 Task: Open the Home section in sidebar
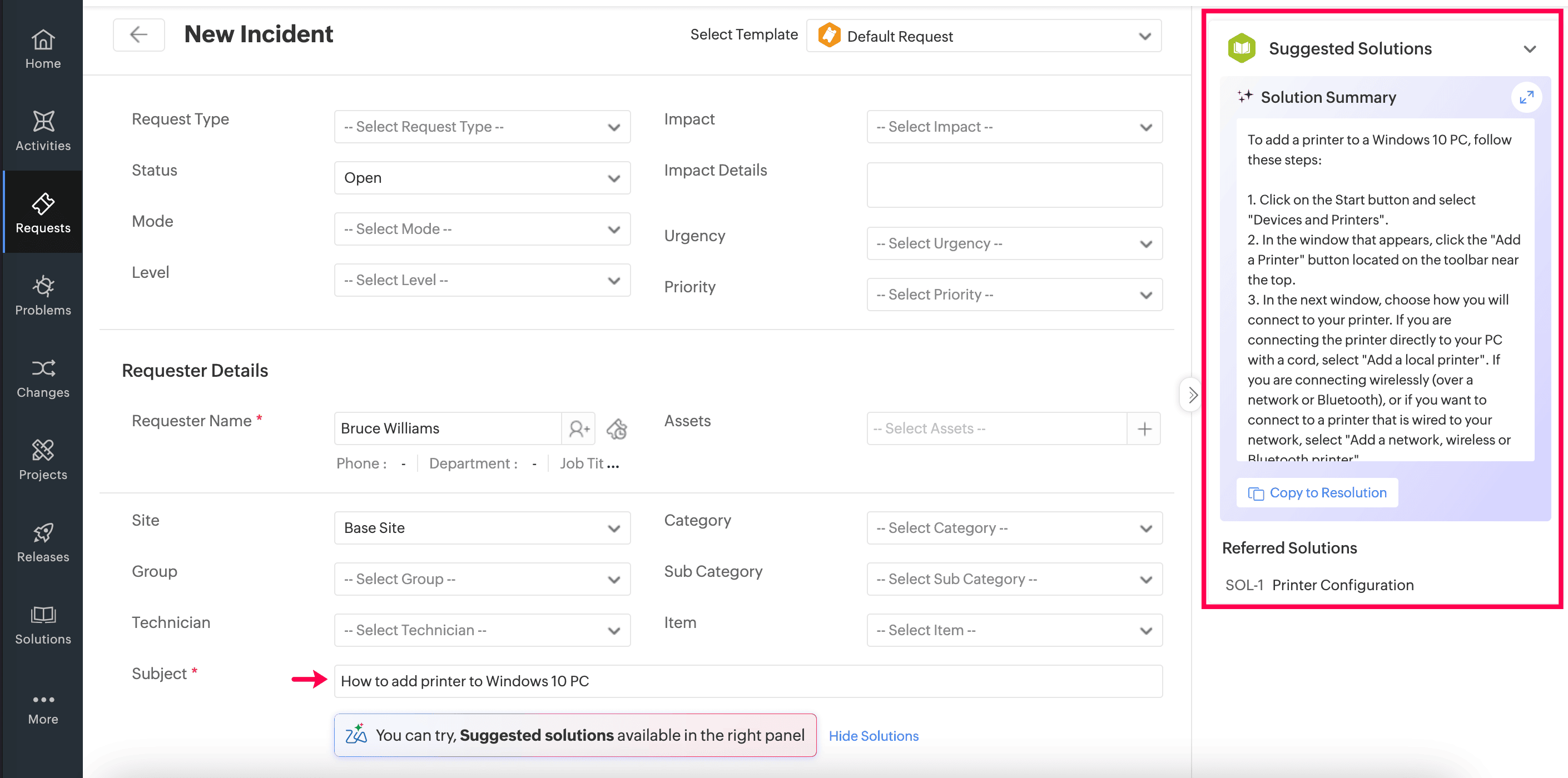[43, 49]
